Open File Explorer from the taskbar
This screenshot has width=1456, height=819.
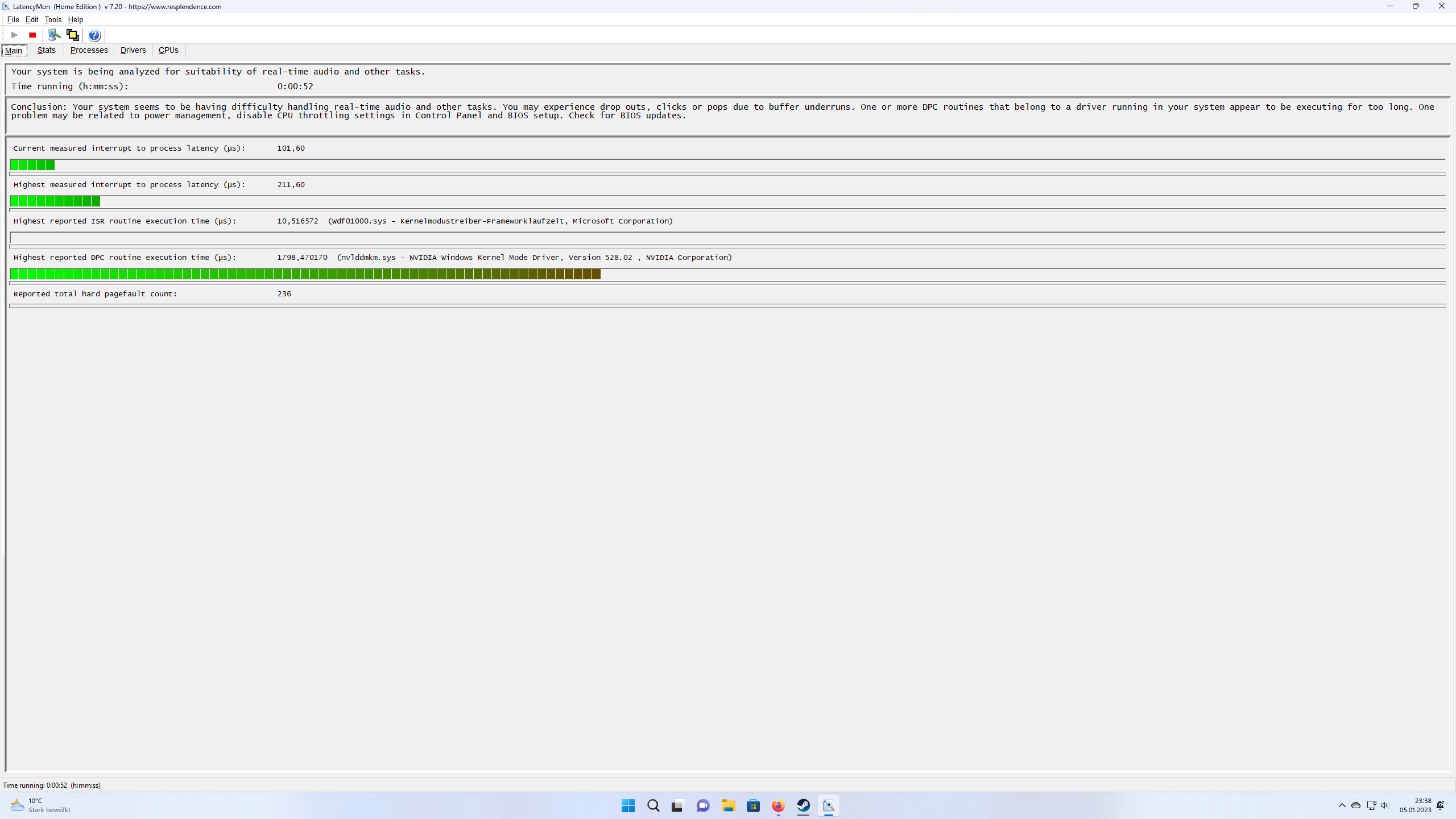pos(728,805)
